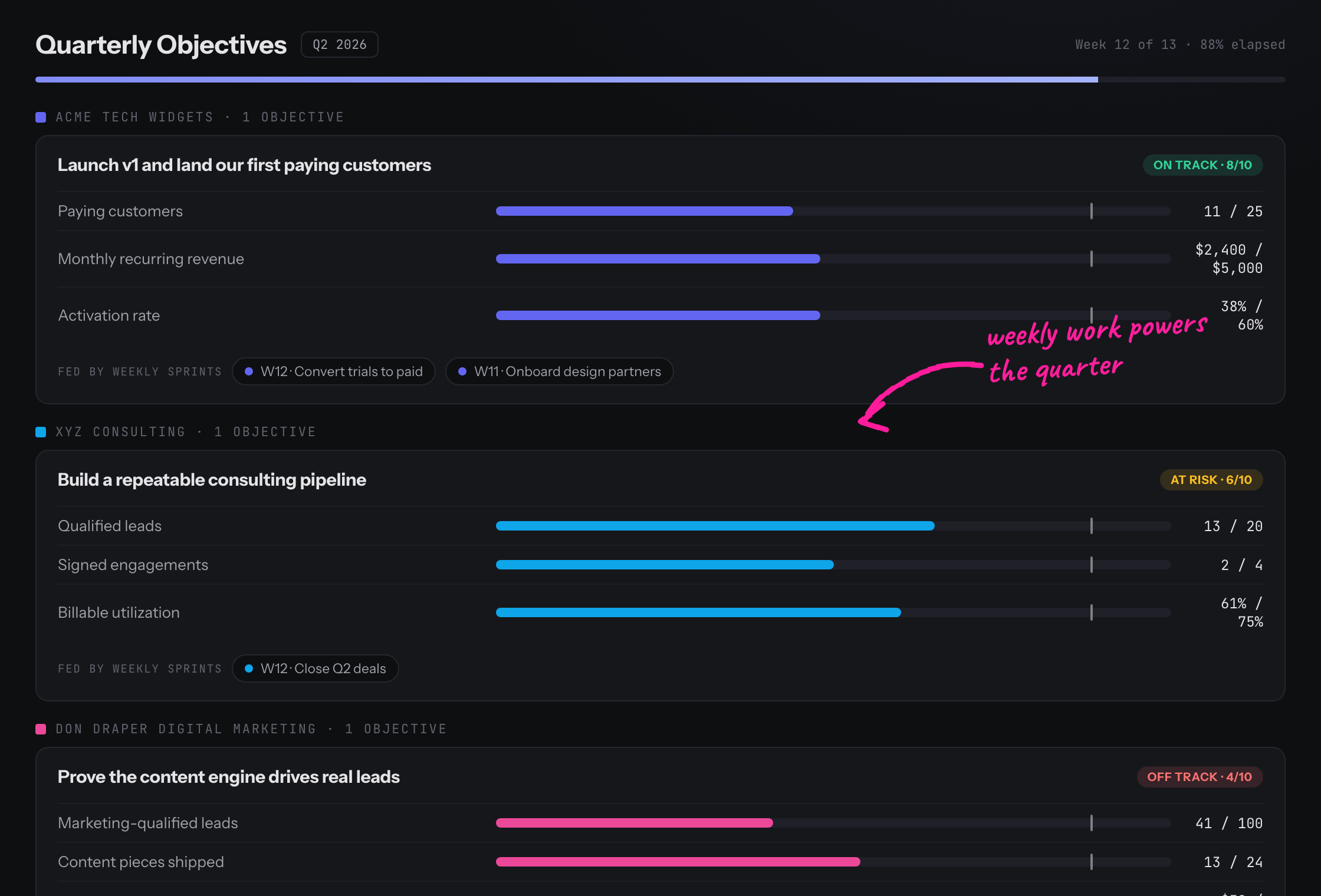Click the '13 / 24' content pieces value

pos(1233,862)
